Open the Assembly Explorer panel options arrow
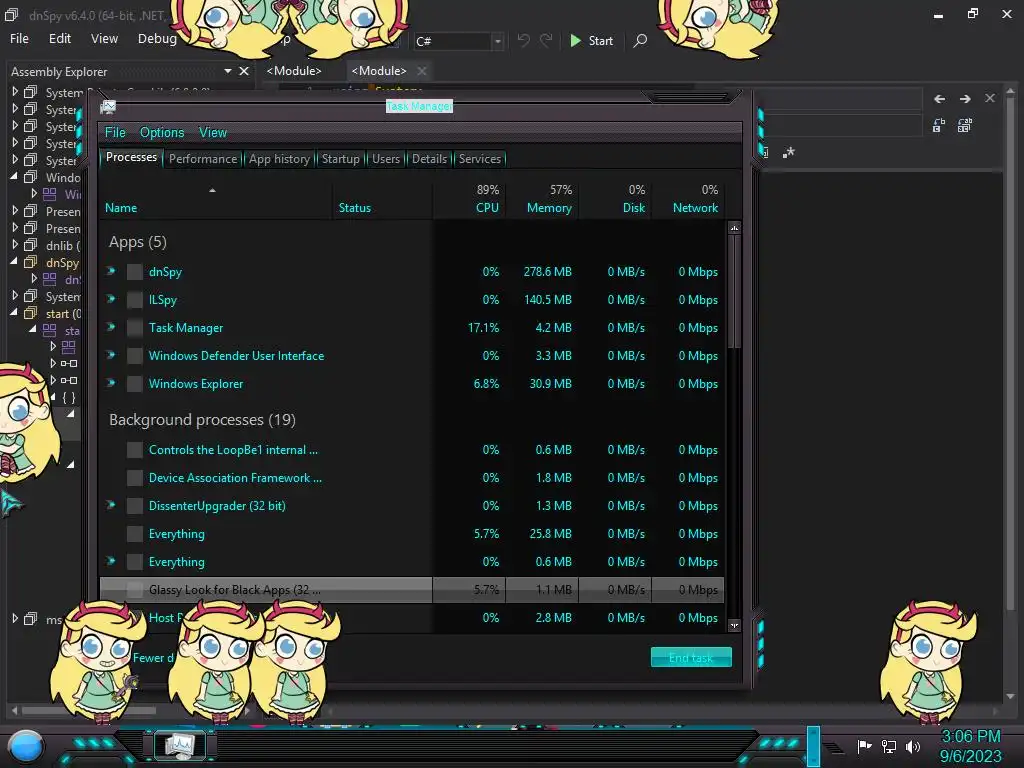1024x768 pixels. (x=227, y=71)
